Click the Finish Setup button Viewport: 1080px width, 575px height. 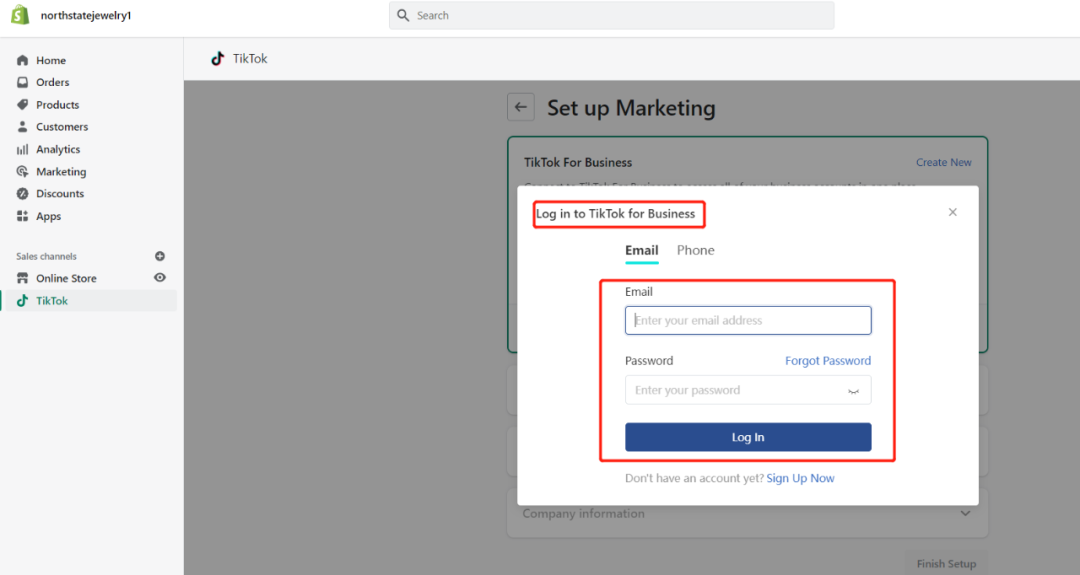pos(946,563)
